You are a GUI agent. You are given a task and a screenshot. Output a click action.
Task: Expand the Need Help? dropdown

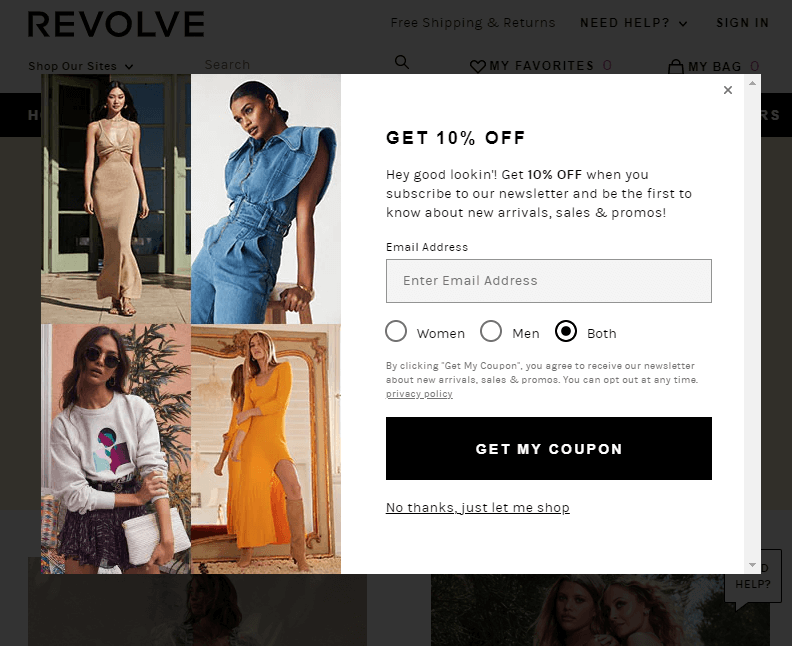633,23
